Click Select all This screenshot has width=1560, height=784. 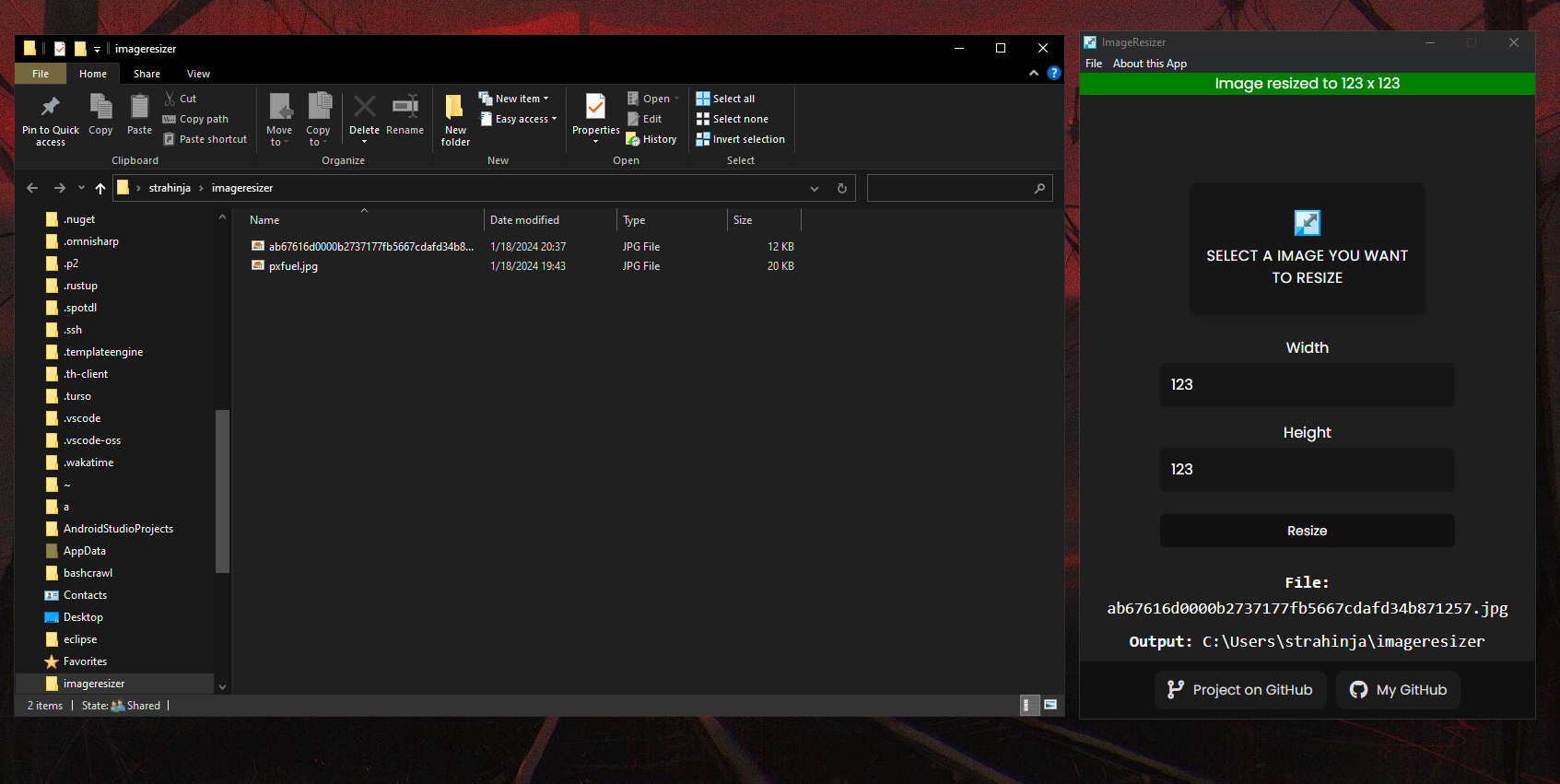coord(725,99)
